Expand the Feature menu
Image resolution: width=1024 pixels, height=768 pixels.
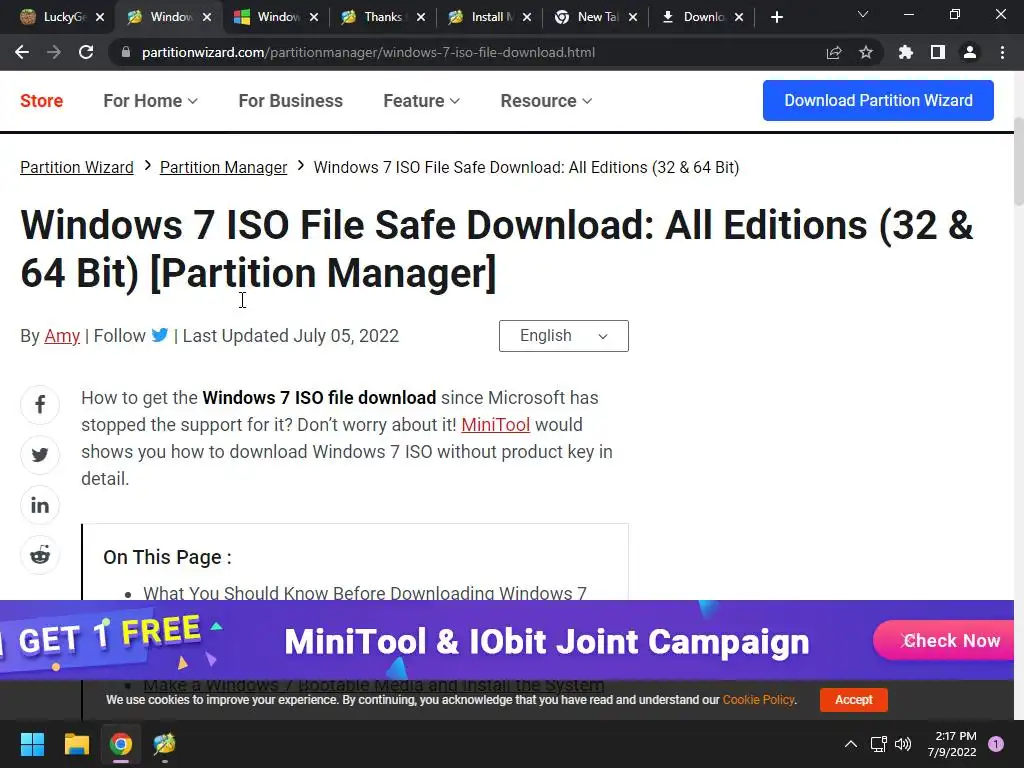[421, 101]
